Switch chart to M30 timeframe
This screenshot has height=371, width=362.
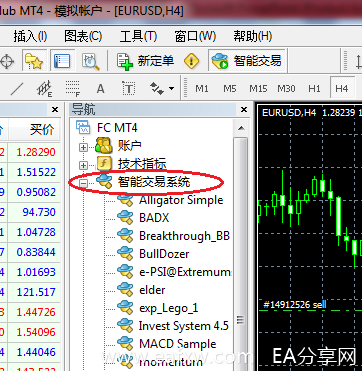(x=286, y=89)
